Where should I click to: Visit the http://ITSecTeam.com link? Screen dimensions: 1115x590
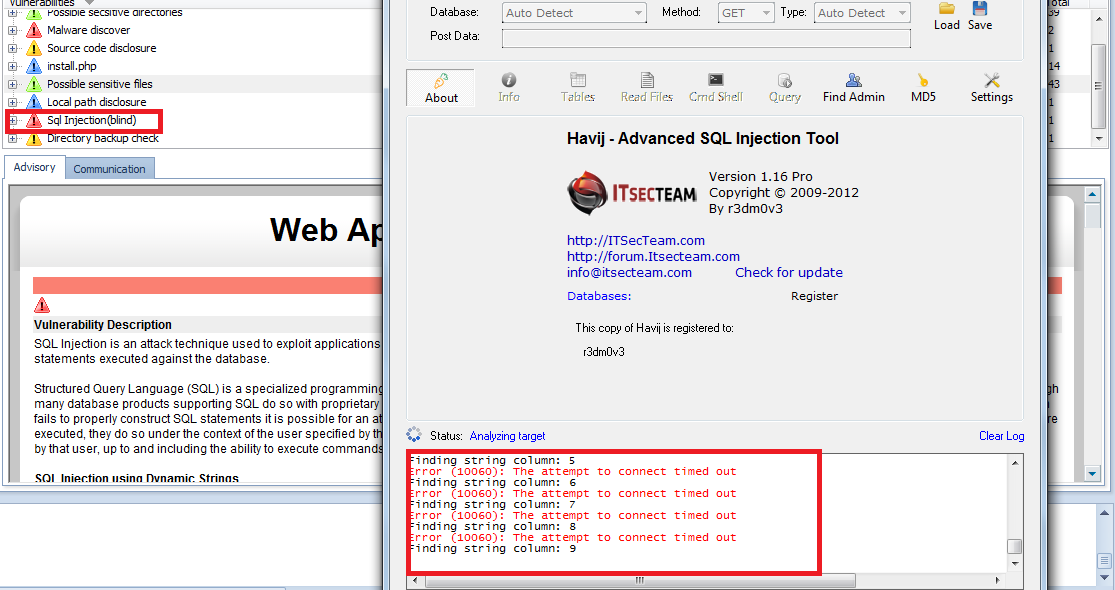636,240
